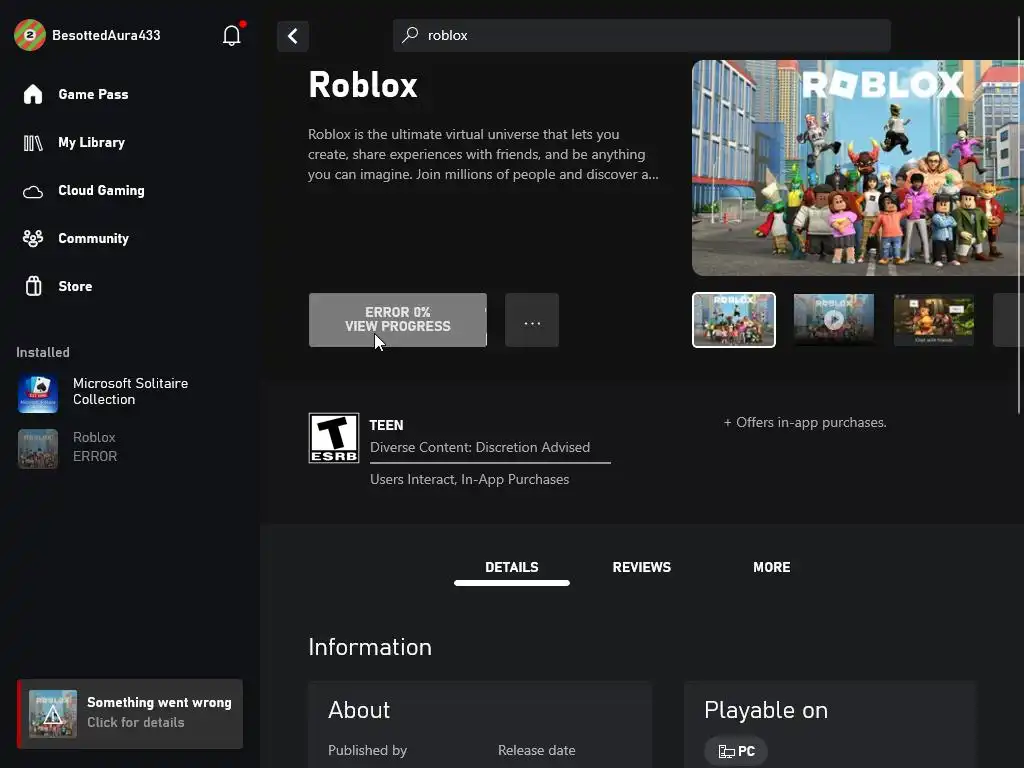Click the BesottedAura433 username
1024x768 pixels.
[x=106, y=35]
